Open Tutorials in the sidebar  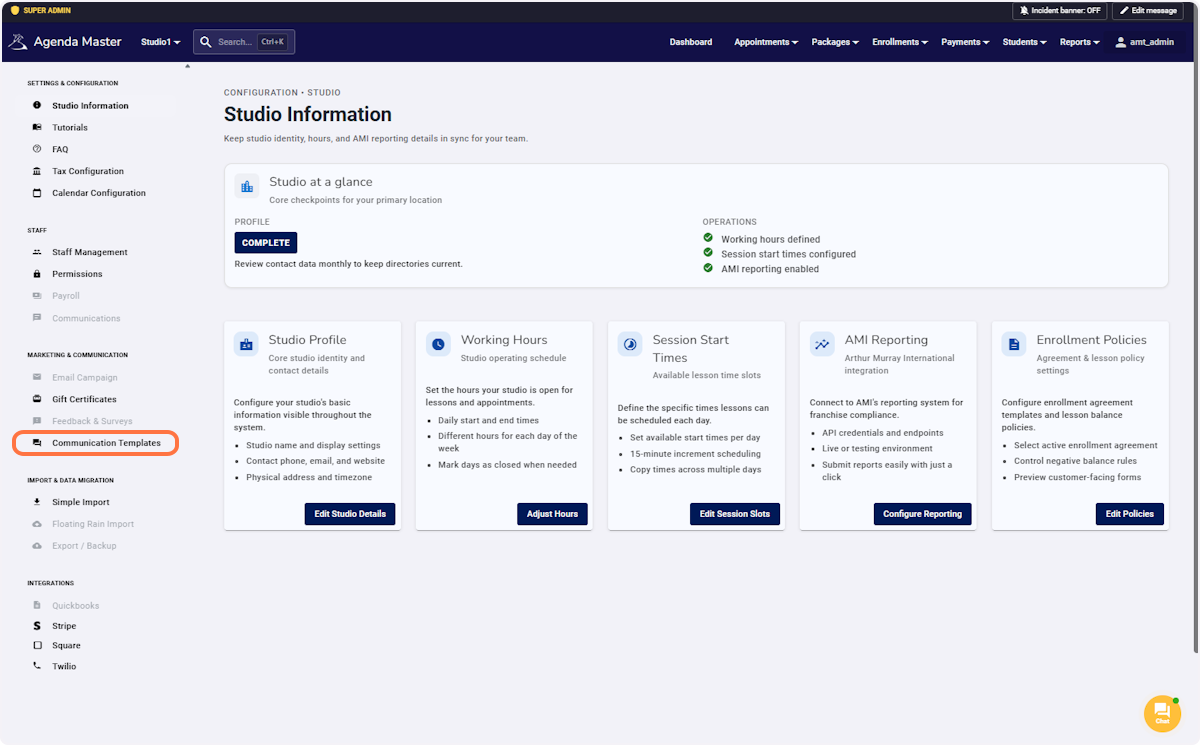click(70, 127)
